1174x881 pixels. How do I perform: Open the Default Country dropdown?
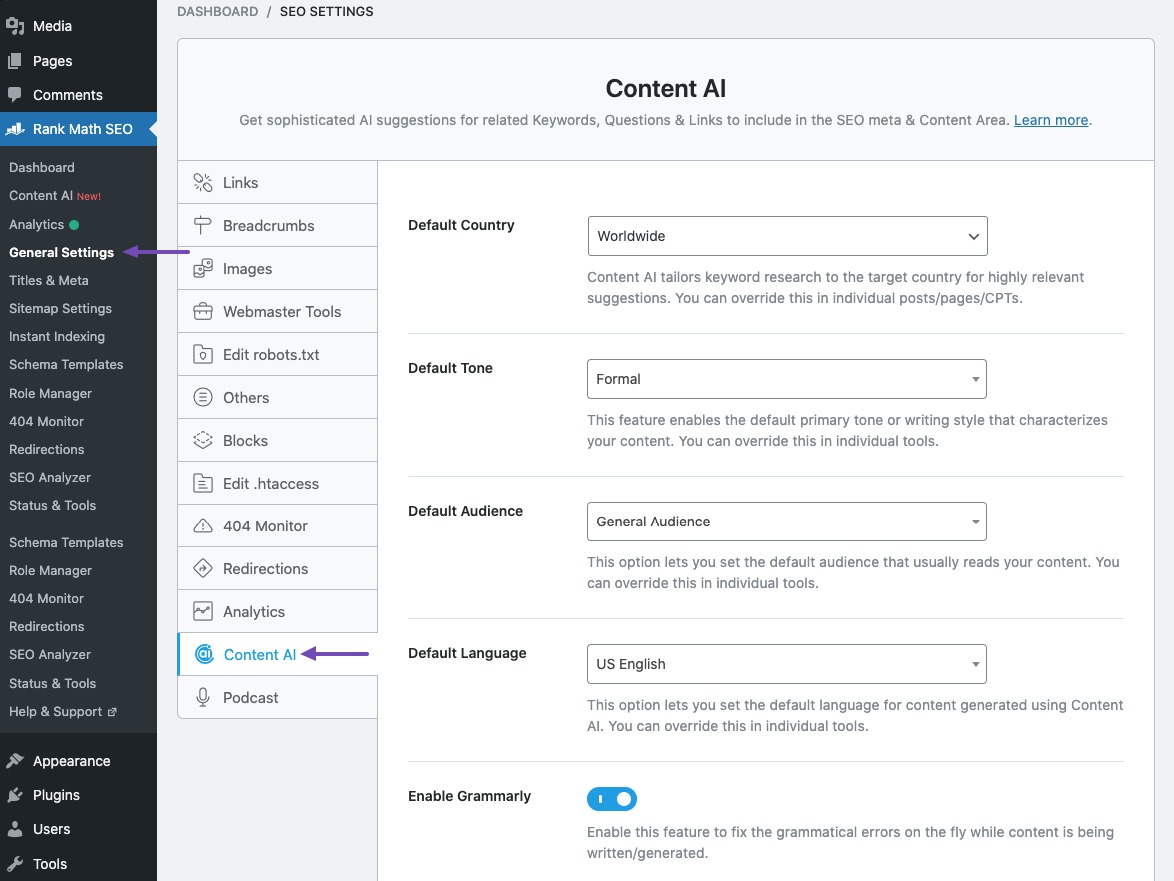788,236
